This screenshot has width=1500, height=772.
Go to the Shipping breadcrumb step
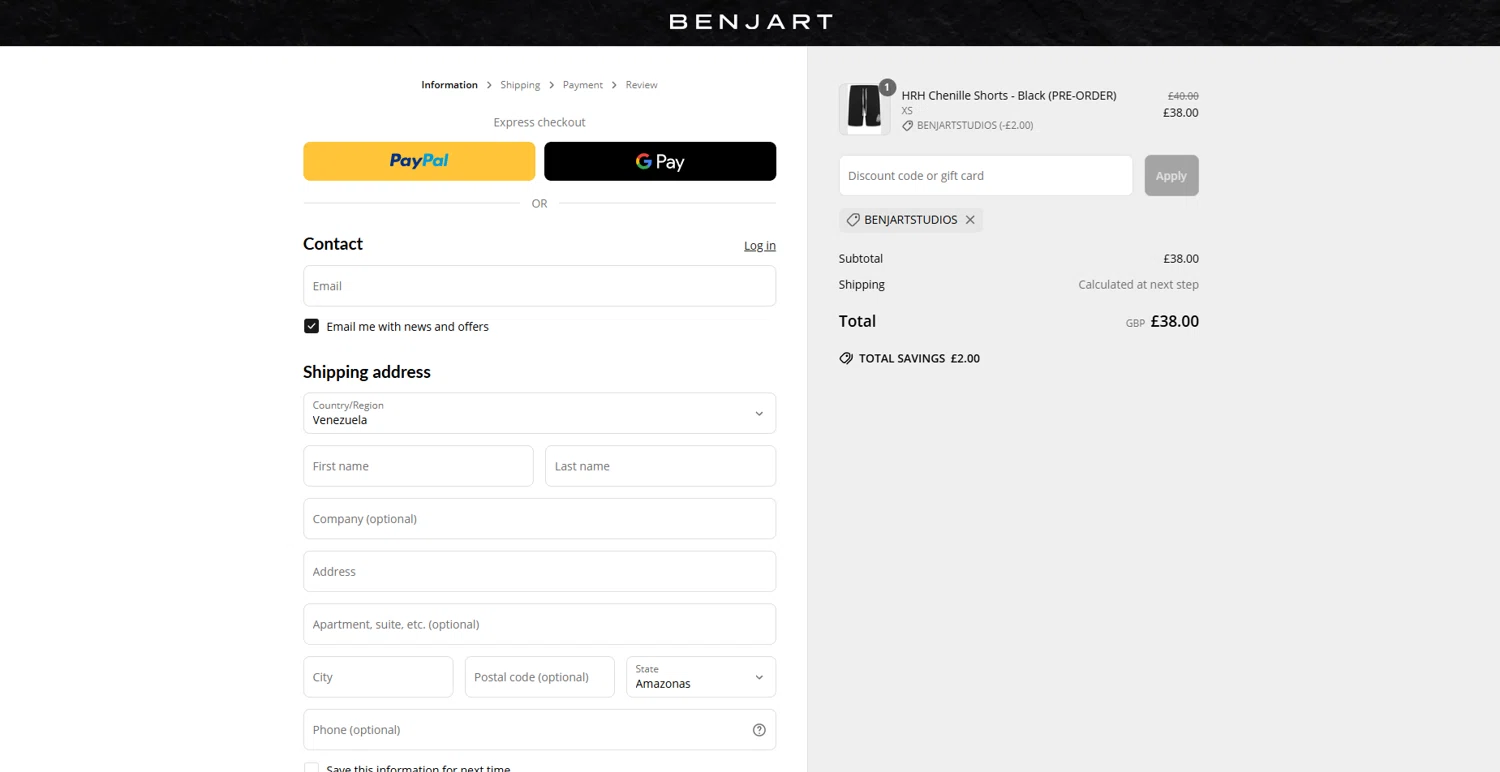[520, 85]
